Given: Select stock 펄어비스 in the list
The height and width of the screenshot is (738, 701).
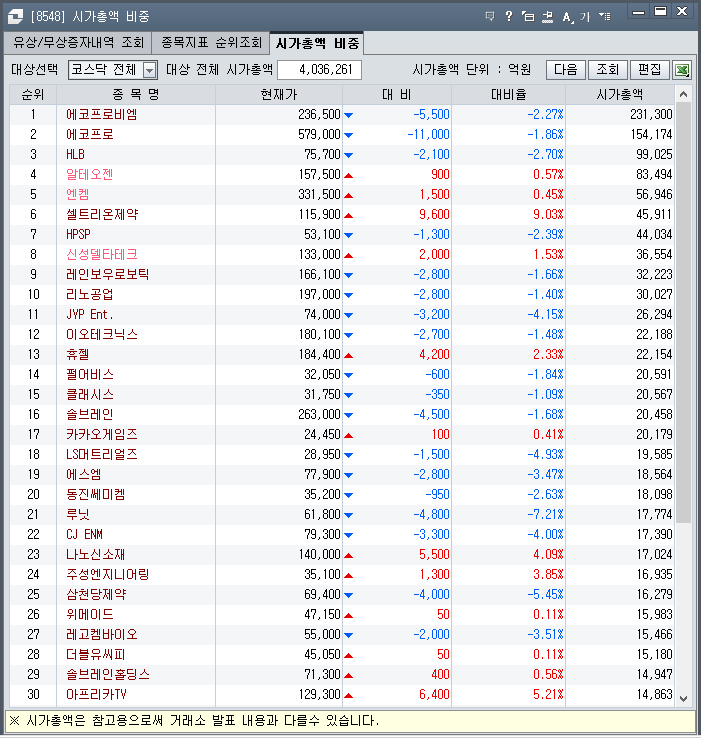Looking at the screenshot, I should (90, 375).
